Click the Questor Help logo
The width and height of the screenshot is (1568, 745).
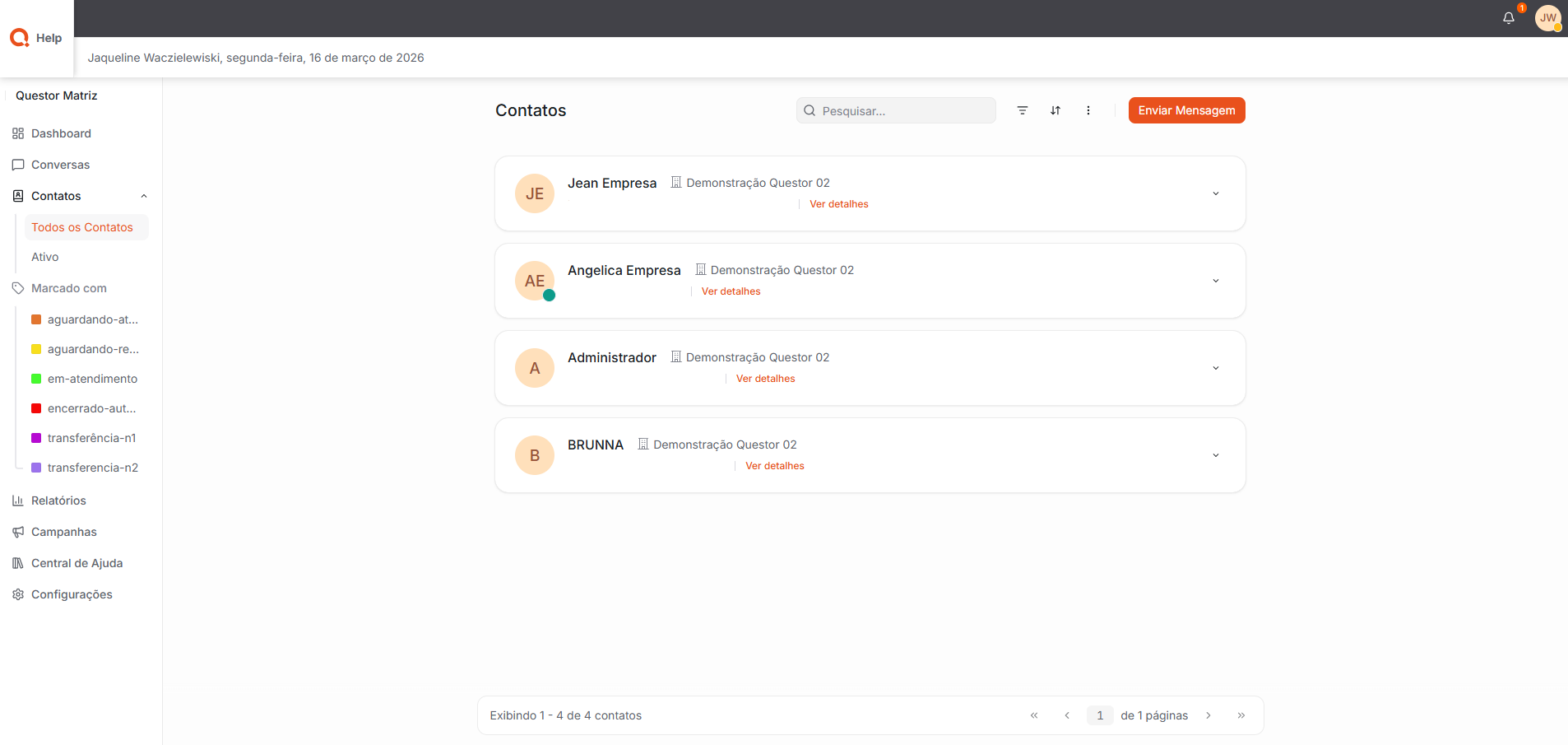pos(36,38)
